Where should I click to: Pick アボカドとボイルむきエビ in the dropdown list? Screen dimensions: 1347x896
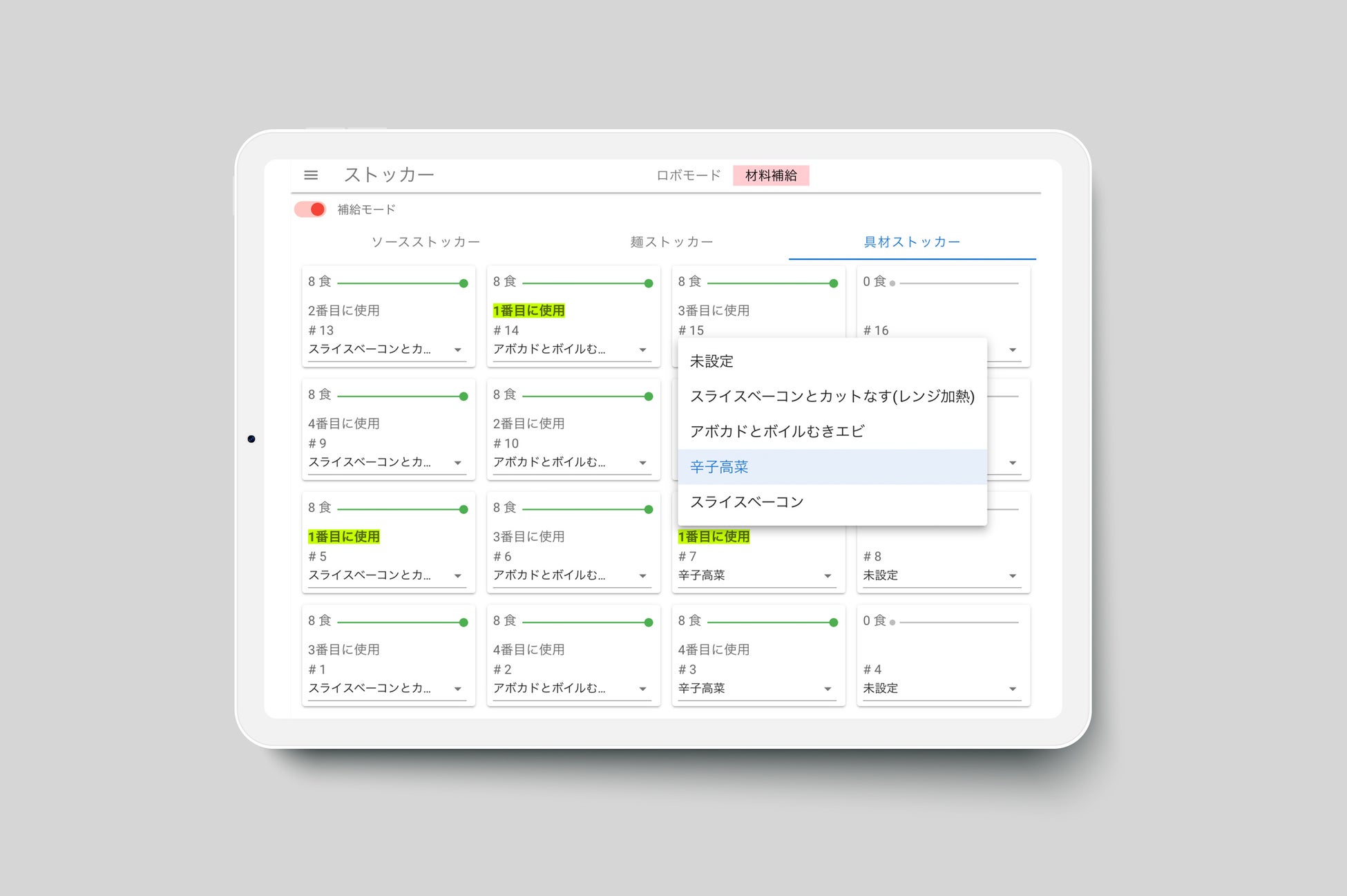777,432
